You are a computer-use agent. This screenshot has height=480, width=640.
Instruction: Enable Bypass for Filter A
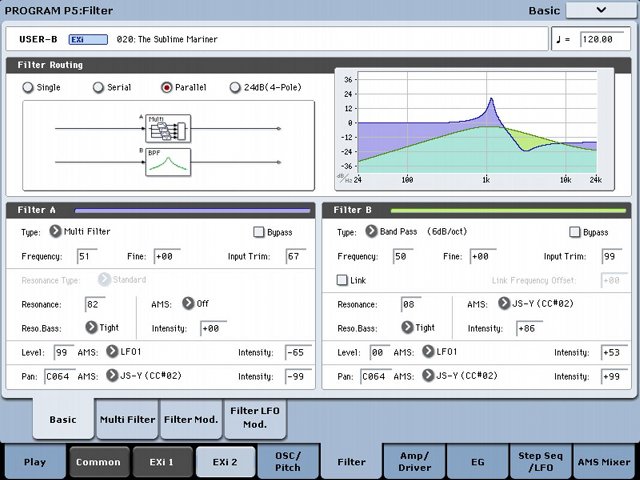point(259,232)
